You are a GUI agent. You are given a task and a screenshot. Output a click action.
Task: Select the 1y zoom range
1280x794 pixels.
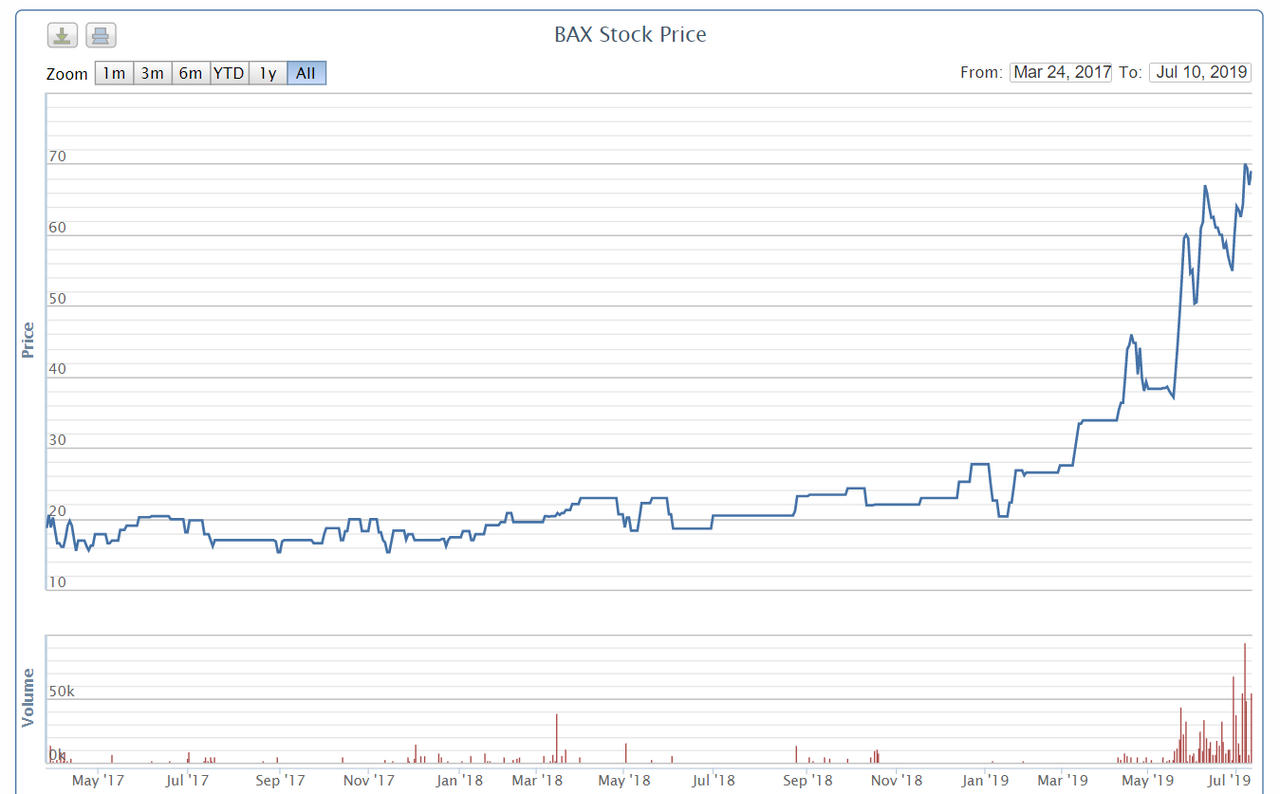268,73
